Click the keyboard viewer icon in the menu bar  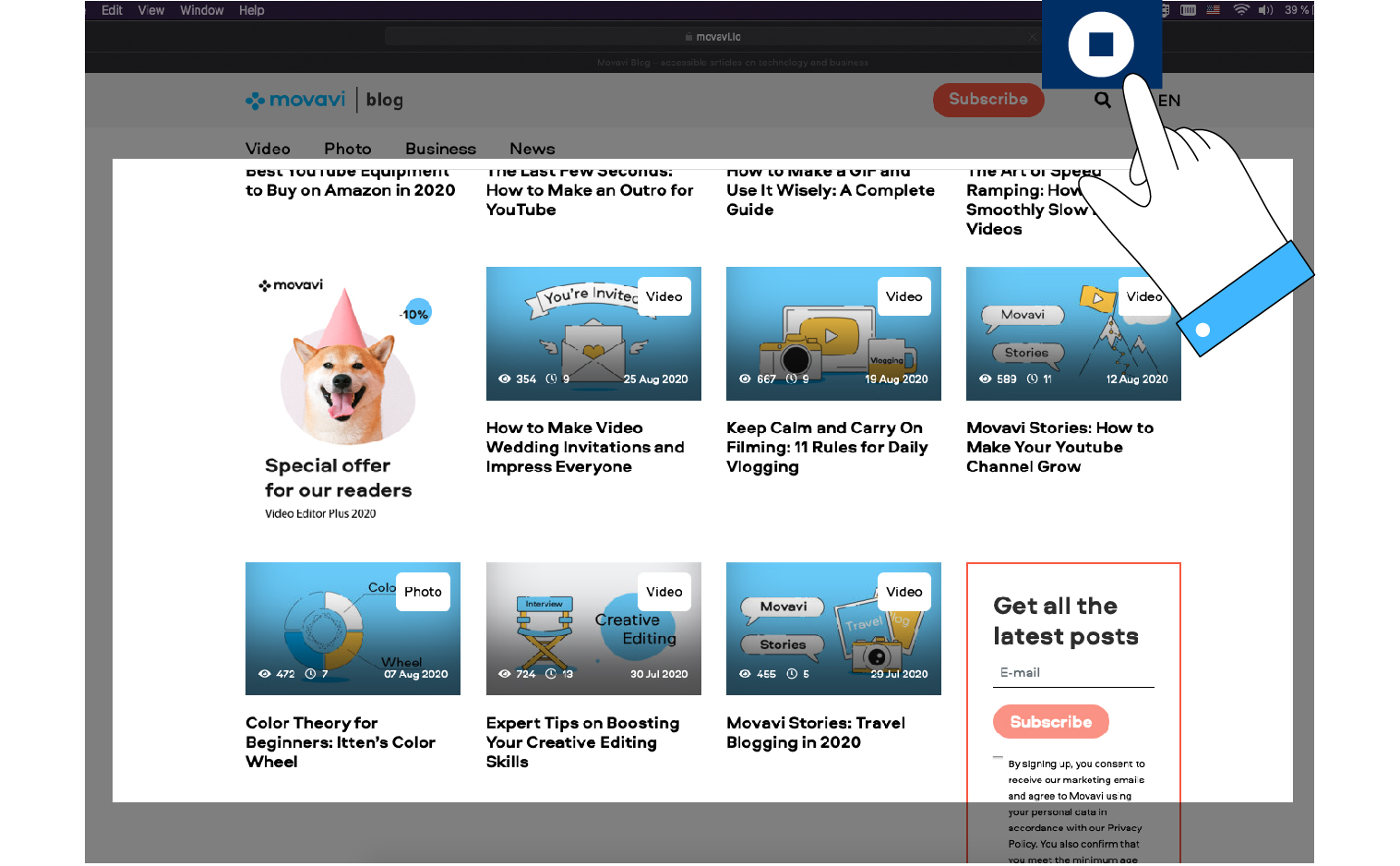click(x=1189, y=10)
